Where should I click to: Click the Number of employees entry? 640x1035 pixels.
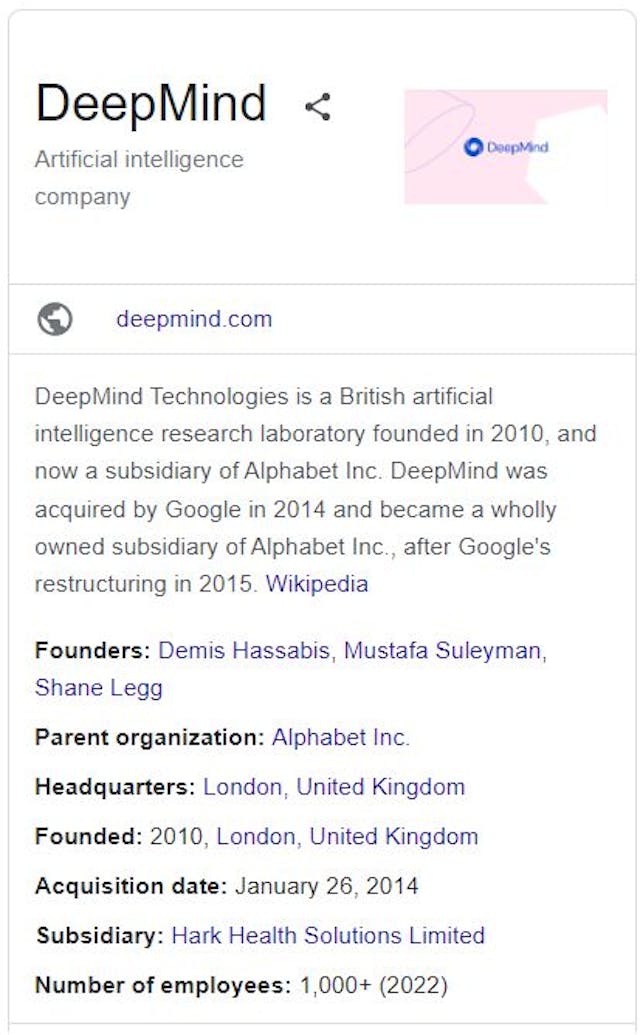click(x=239, y=985)
